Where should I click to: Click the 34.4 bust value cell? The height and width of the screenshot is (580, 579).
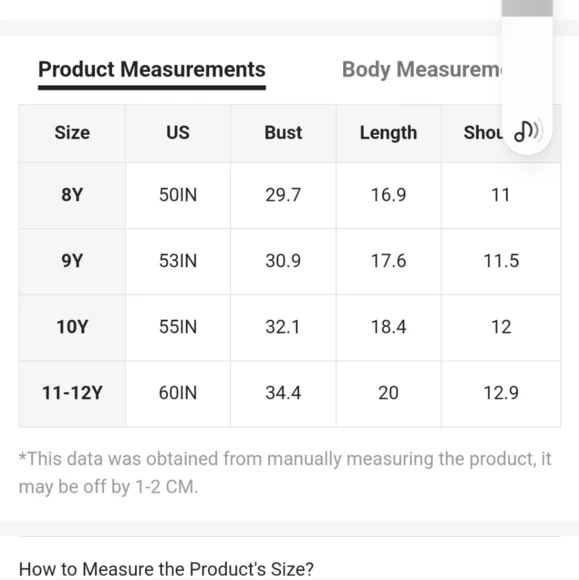[x=283, y=394]
